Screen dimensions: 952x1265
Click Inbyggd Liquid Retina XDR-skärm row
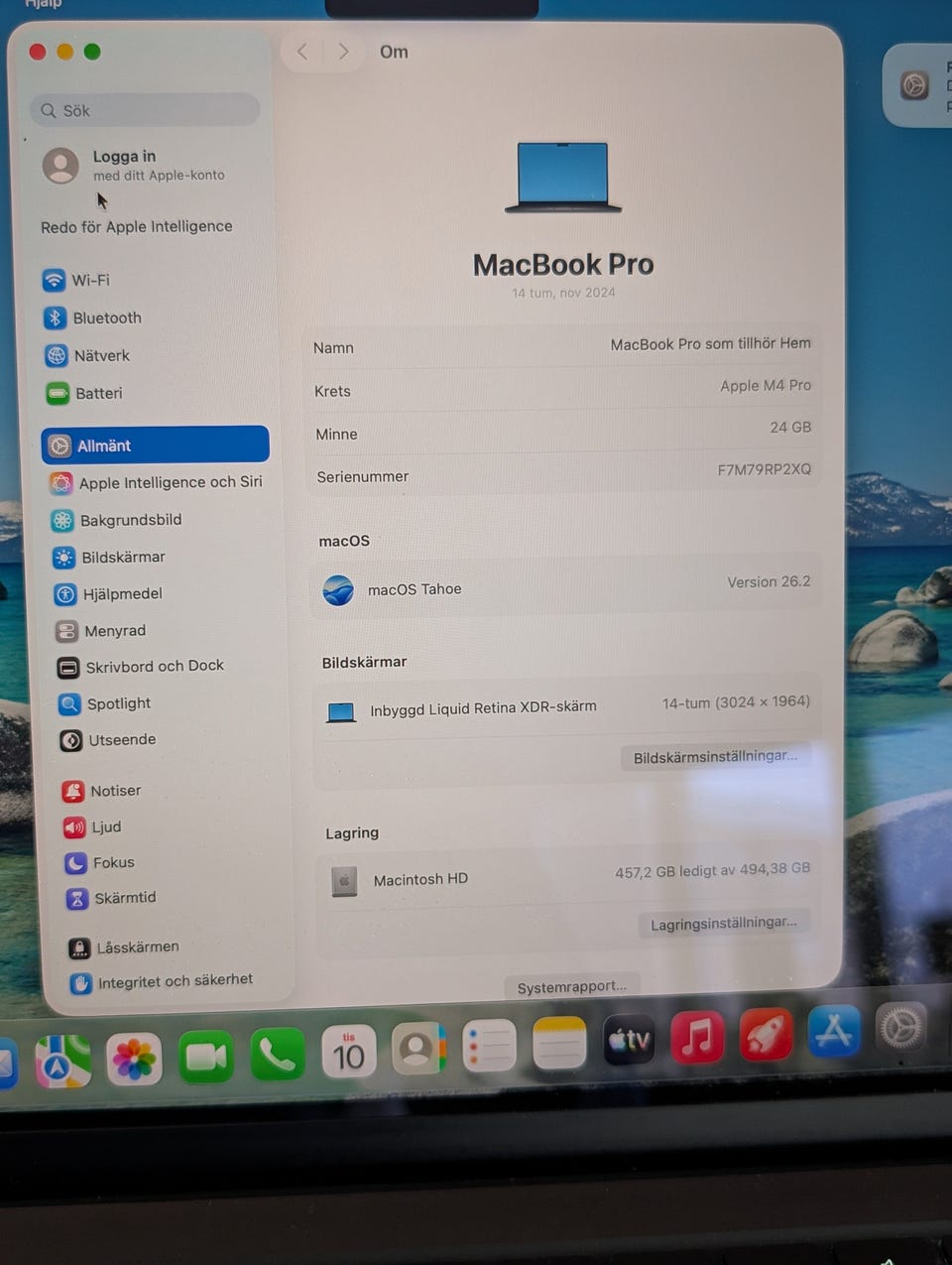pos(568,707)
